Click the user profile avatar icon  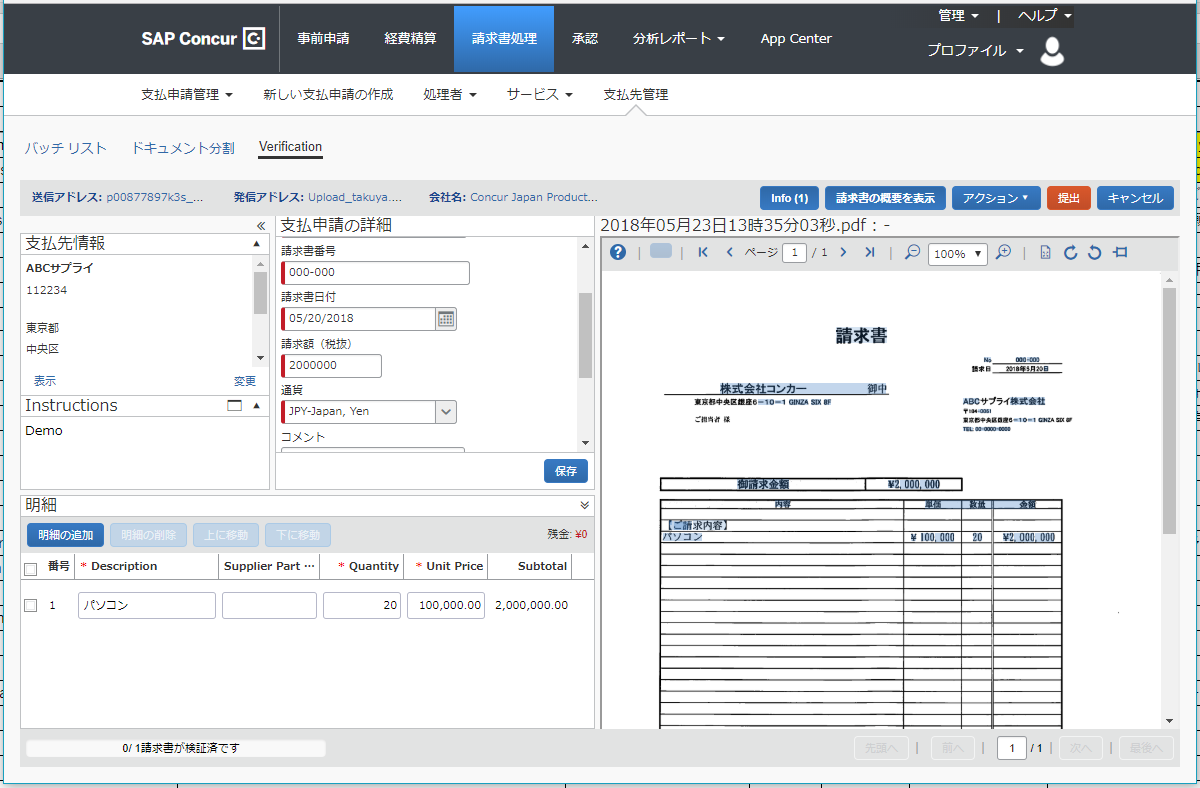tap(1052, 51)
